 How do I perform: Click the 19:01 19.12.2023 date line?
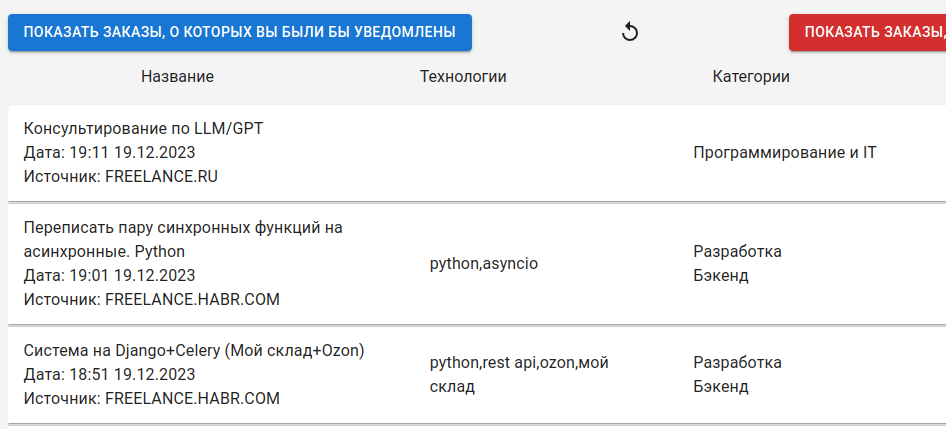(109, 275)
